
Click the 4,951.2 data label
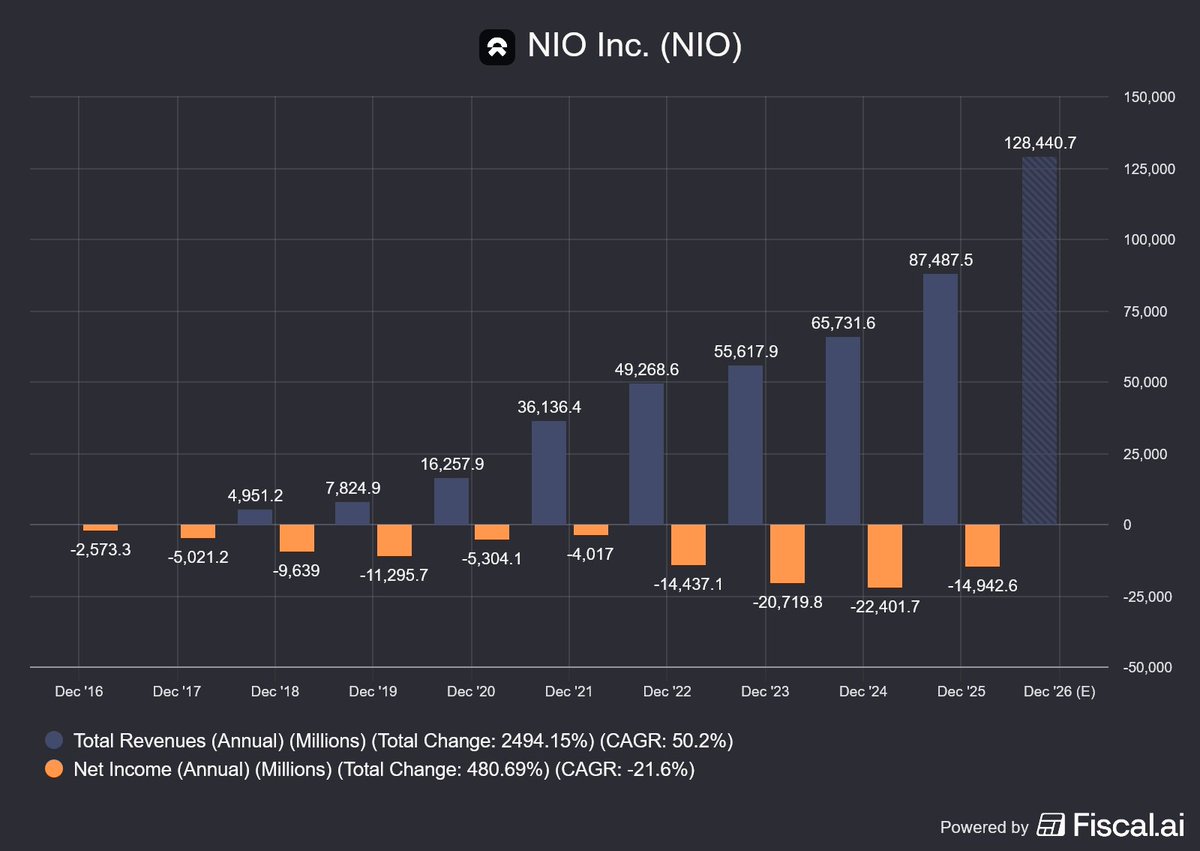255,495
